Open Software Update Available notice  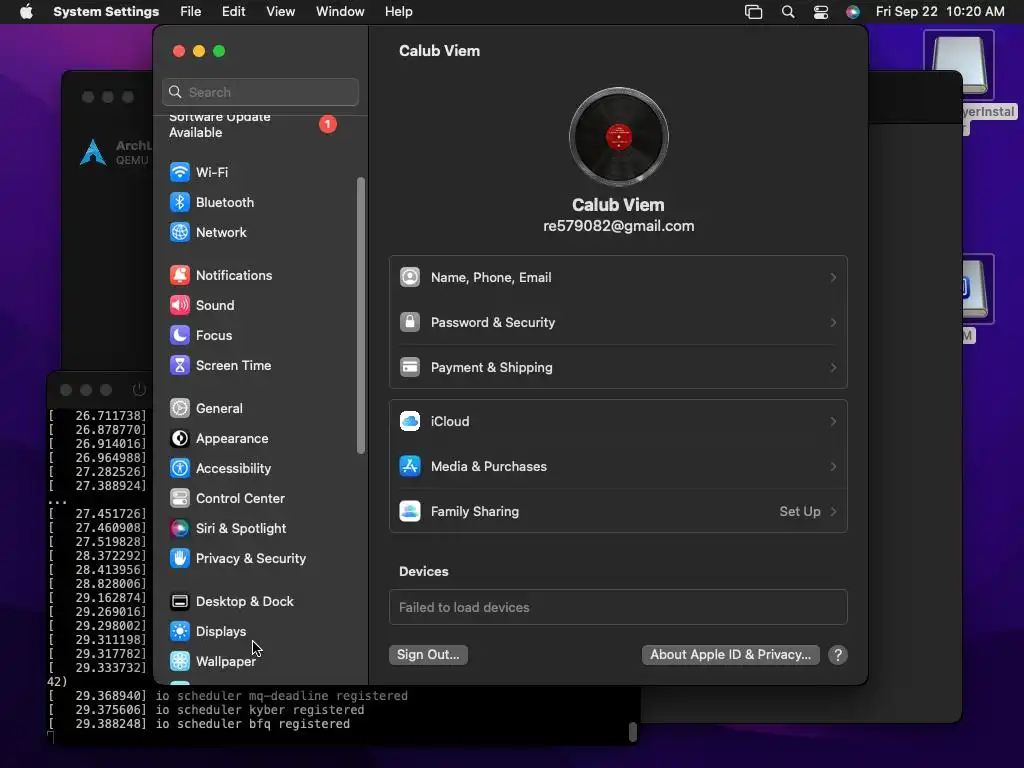click(219, 125)
